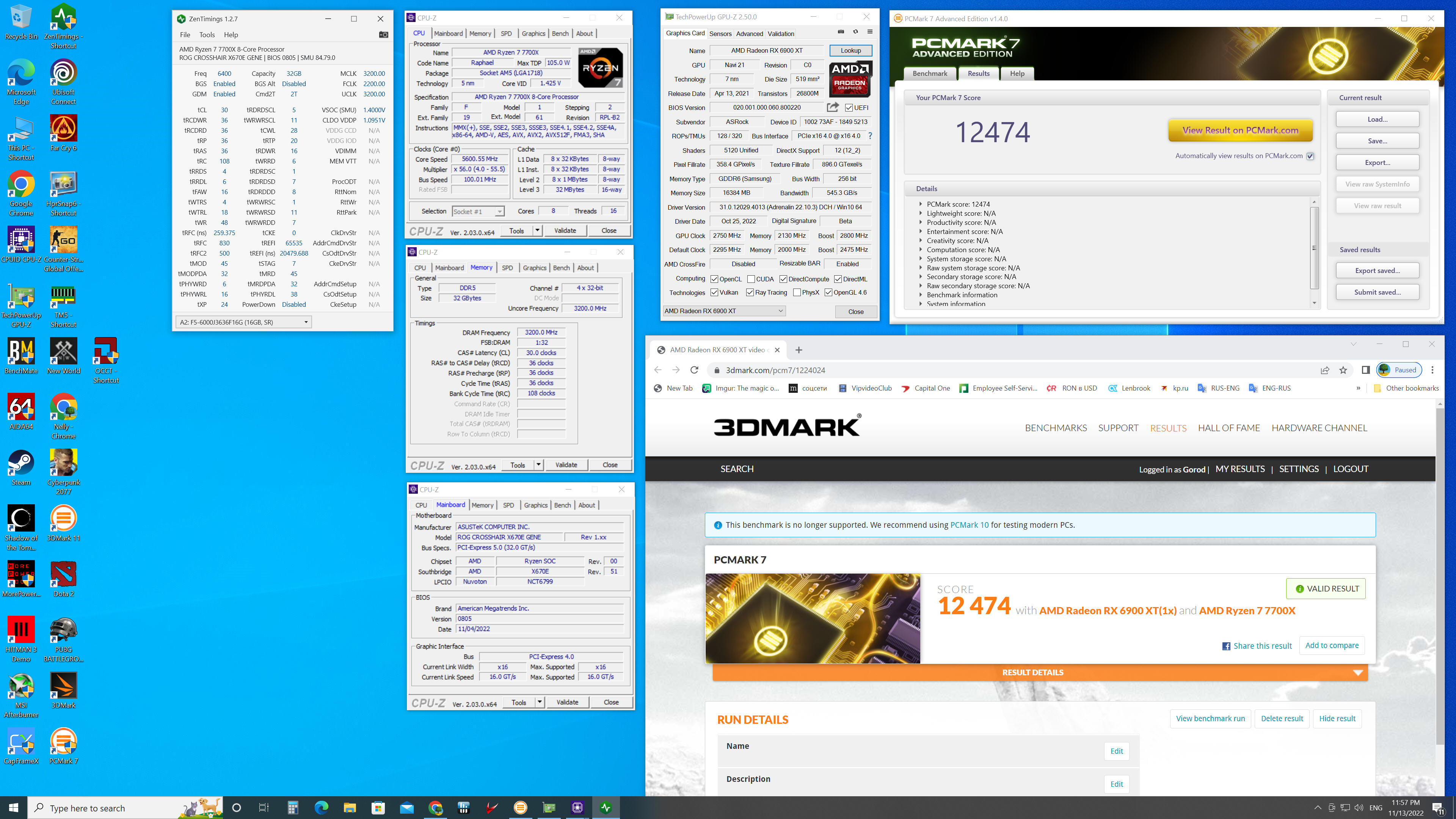
Task: Click the Export... button in PCMark 7
Action: point(1378,163)
